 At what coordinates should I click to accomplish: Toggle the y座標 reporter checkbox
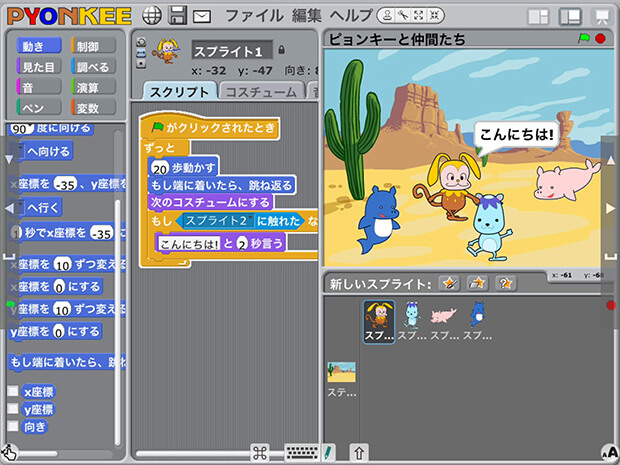(13, 408)
